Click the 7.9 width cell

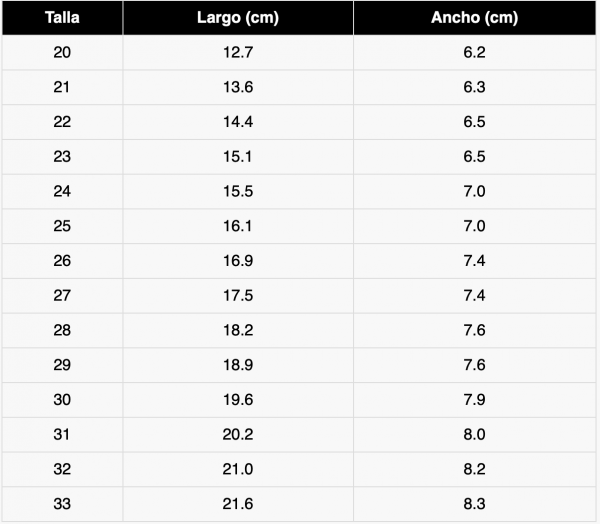click(x=475, y=400)
